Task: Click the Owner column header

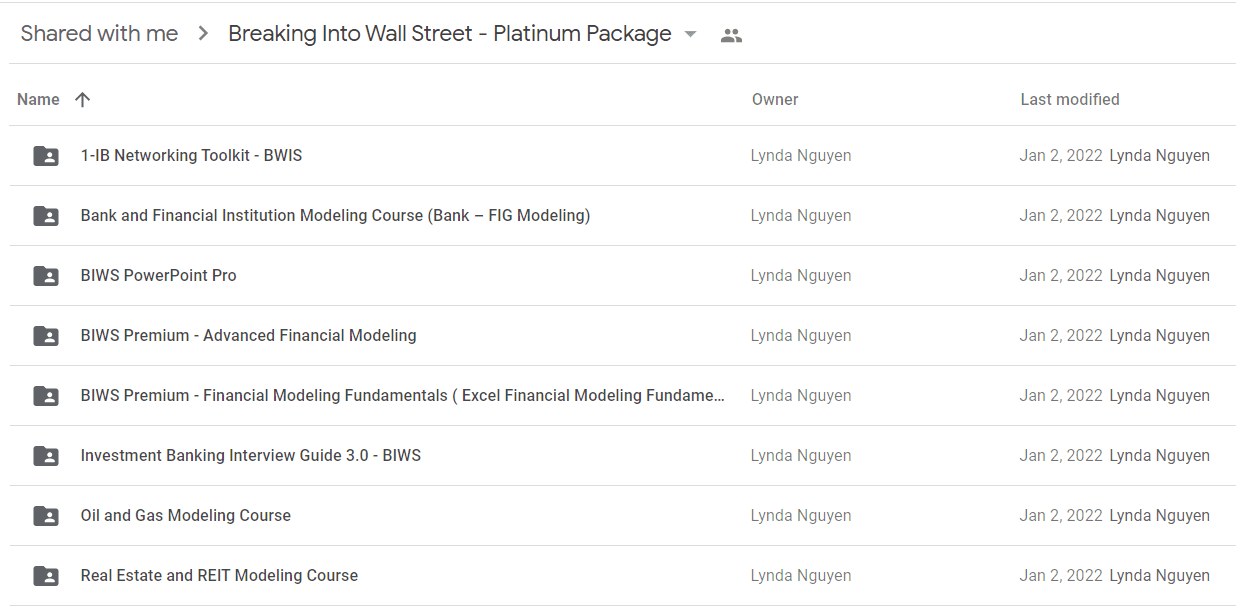Action: pyautogui.click(x=775, y=99)
